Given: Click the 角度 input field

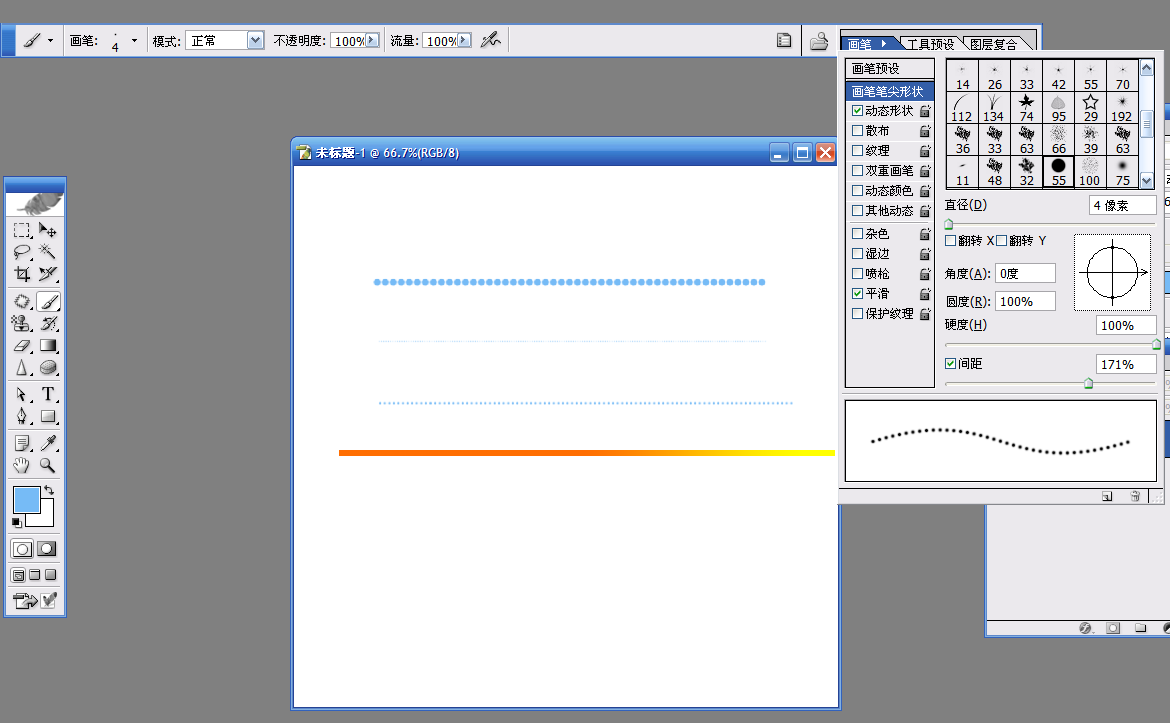Looking at the screenshot, I should click(1025, 274).
